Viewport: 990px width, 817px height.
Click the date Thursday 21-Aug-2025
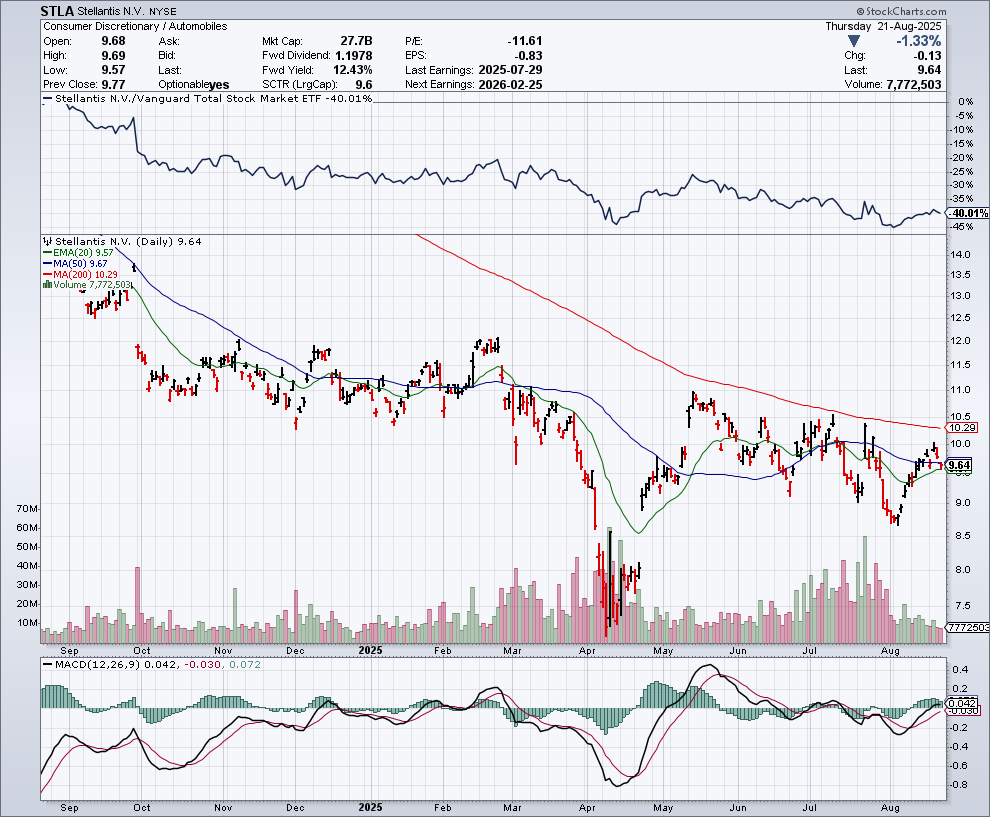[x=883, y=27]
